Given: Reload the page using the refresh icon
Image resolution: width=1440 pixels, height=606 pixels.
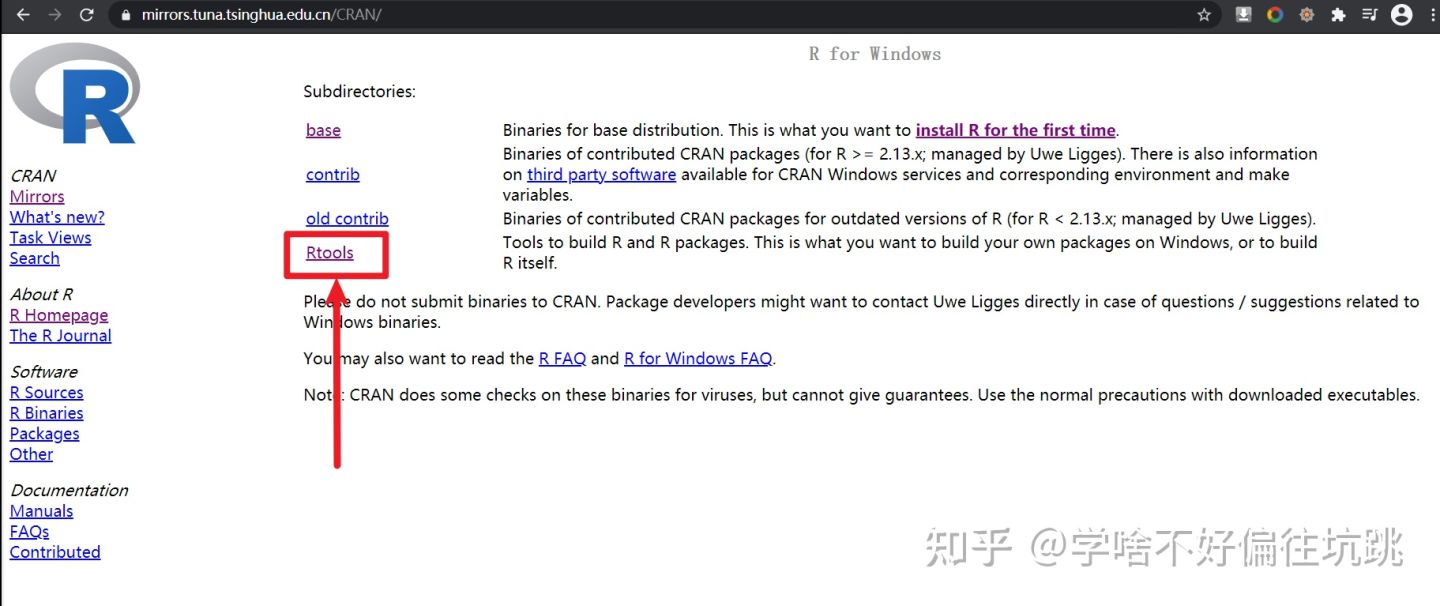Looking at the screenshot, I should 87,14.
